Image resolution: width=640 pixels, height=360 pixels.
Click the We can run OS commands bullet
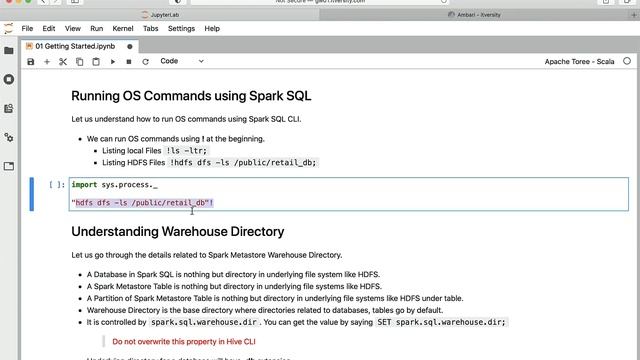pos(176,139)
